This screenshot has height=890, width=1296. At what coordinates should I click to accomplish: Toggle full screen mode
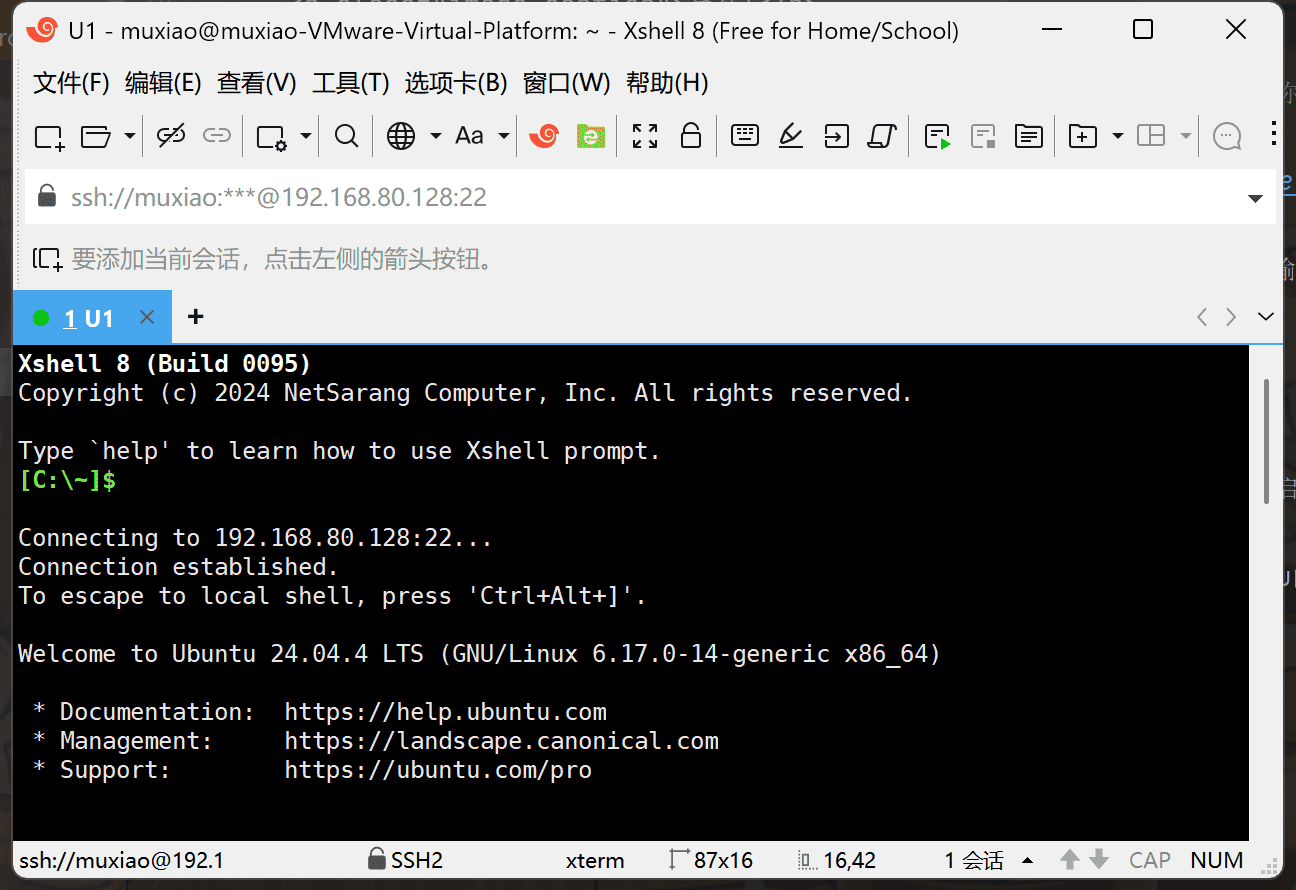click(x=645, y=136)
